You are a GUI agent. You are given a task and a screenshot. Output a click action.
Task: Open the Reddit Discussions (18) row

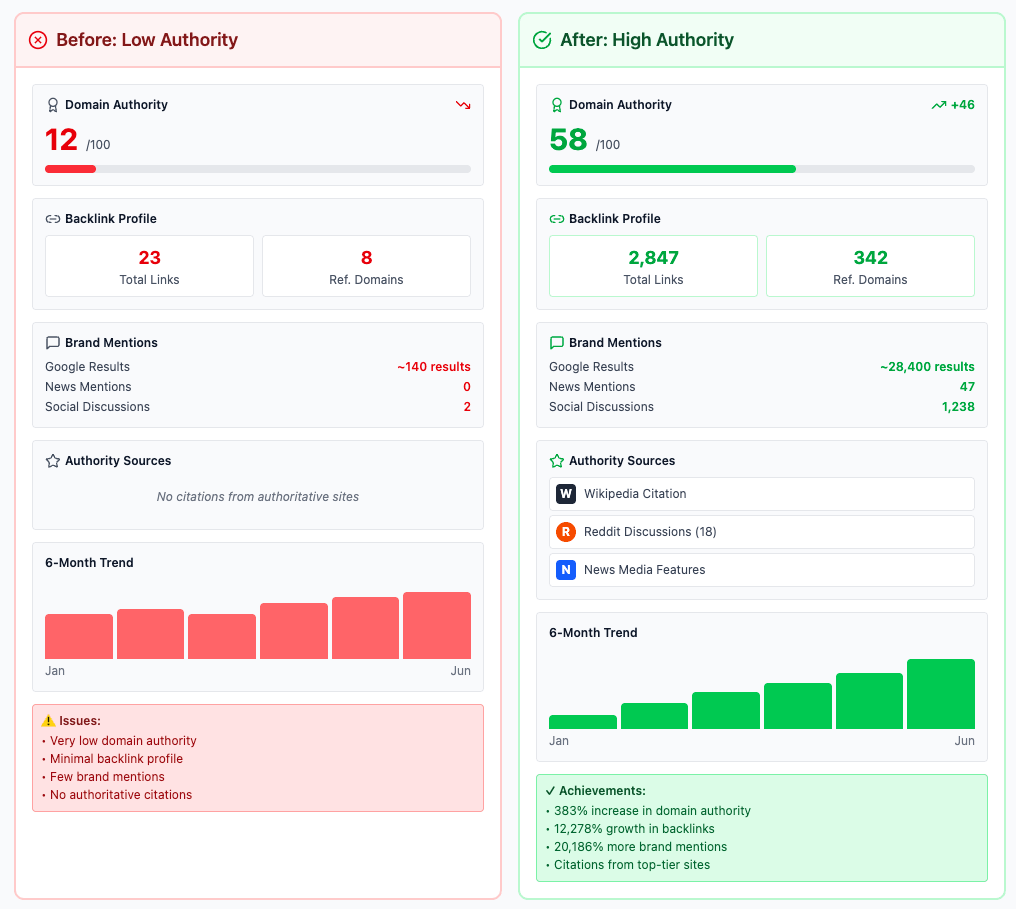click(x=761, y=532)
